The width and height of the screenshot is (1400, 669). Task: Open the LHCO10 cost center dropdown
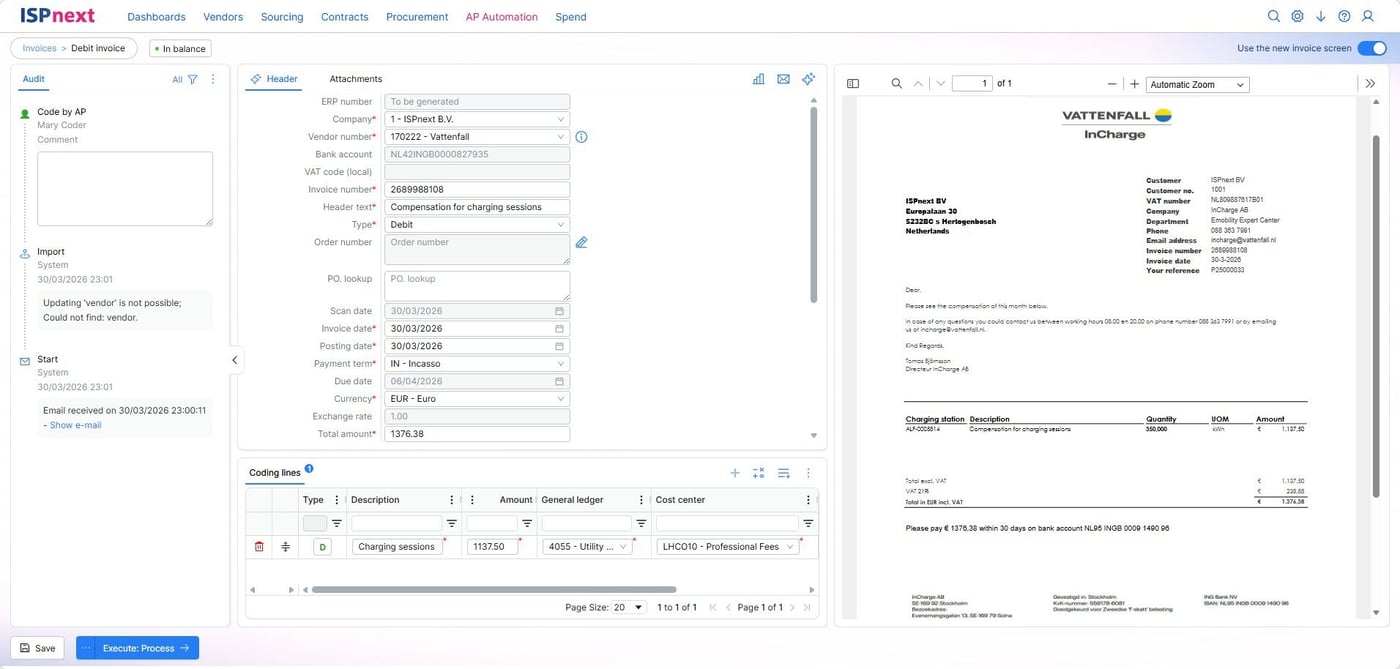pyautogui.click(x=728, y=547)
